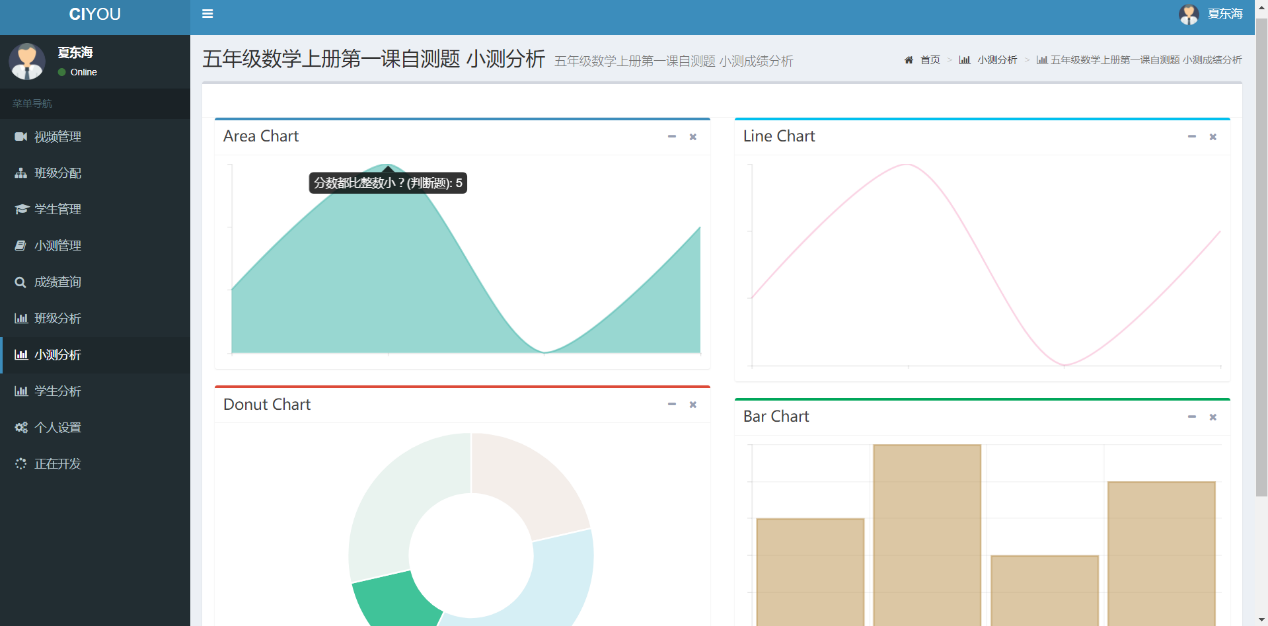
Task: Click the chart icon for 学生分析
Action: pos(21,391)
